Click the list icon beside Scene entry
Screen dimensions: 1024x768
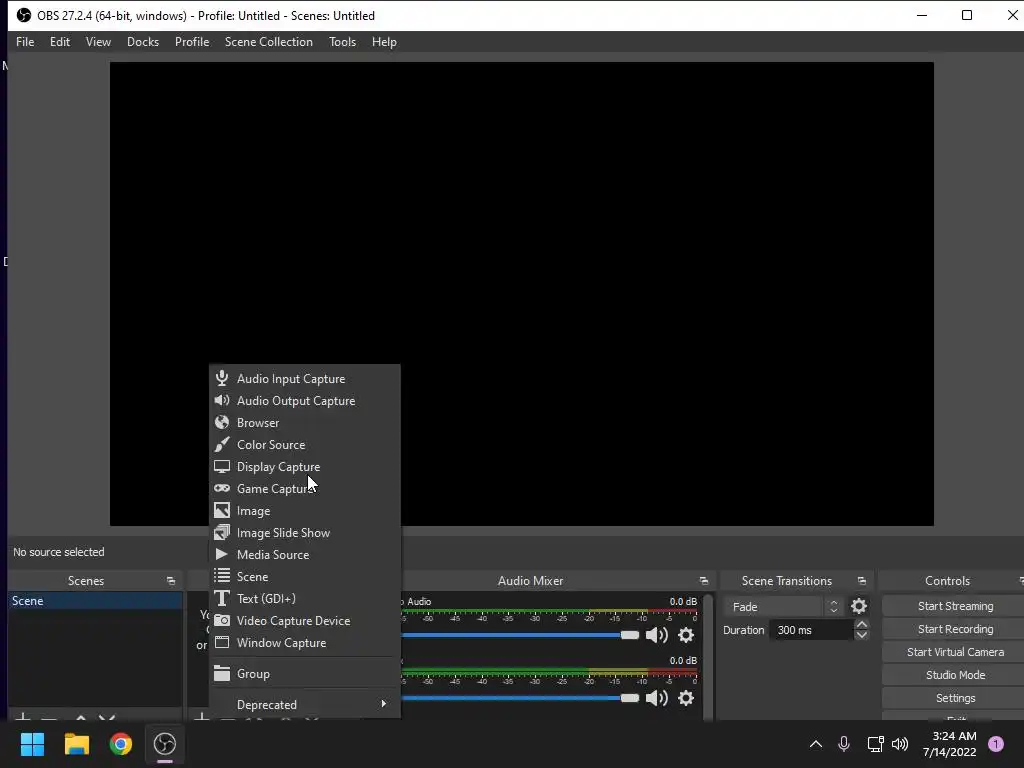(x=222, y=576)
